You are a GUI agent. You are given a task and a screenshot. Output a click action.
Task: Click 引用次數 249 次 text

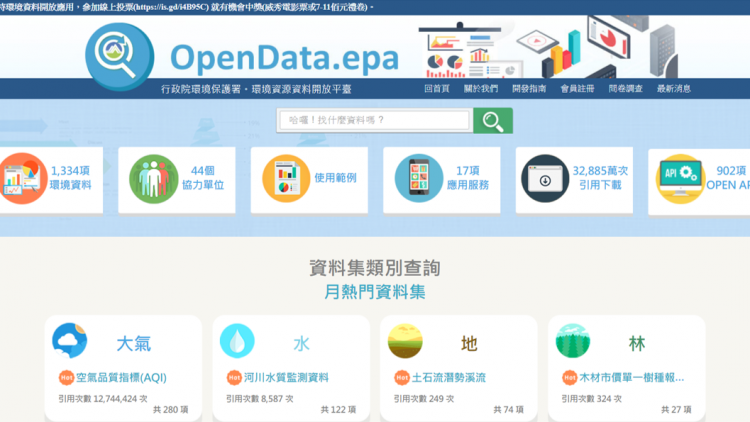click(424, 399)
